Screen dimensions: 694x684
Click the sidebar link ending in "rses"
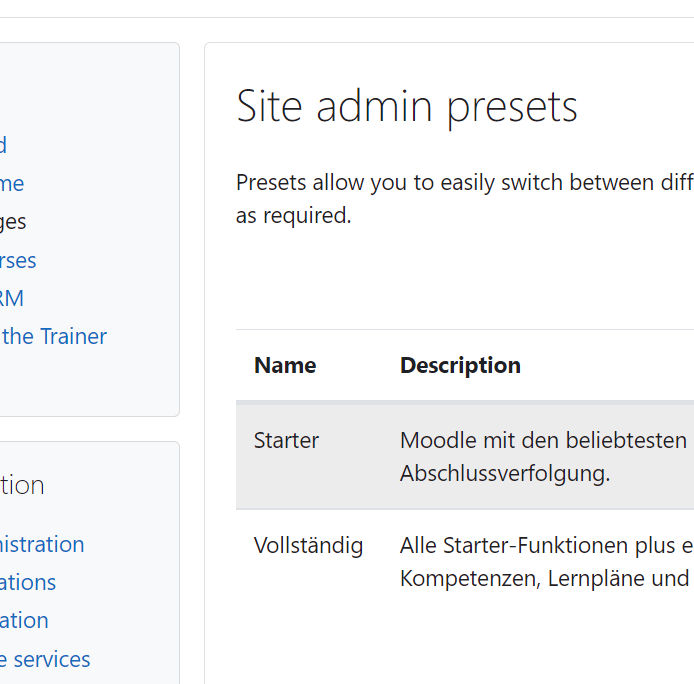(x=18, y=261)
